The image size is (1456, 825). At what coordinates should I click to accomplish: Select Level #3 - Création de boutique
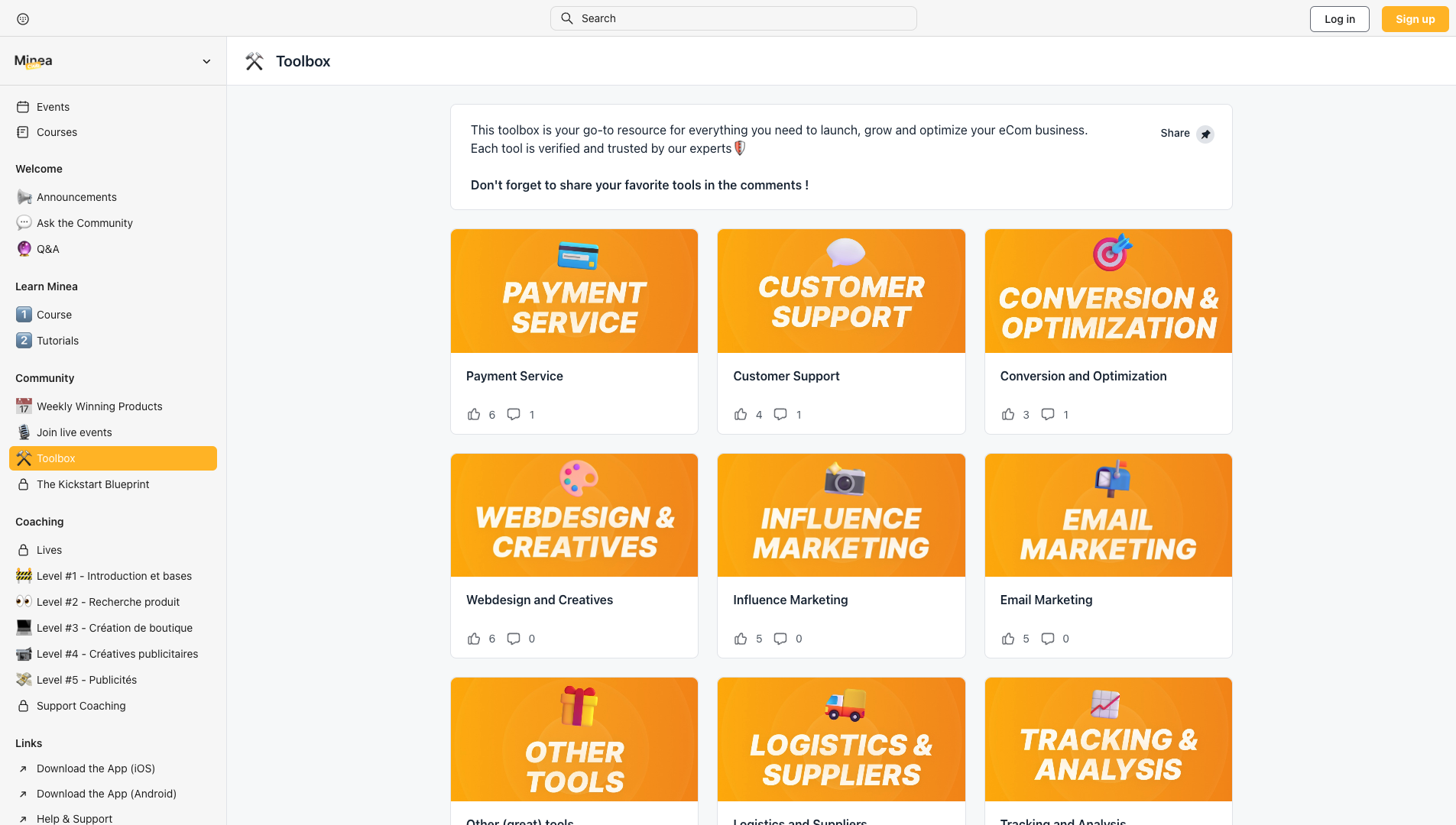click(114, 628)
